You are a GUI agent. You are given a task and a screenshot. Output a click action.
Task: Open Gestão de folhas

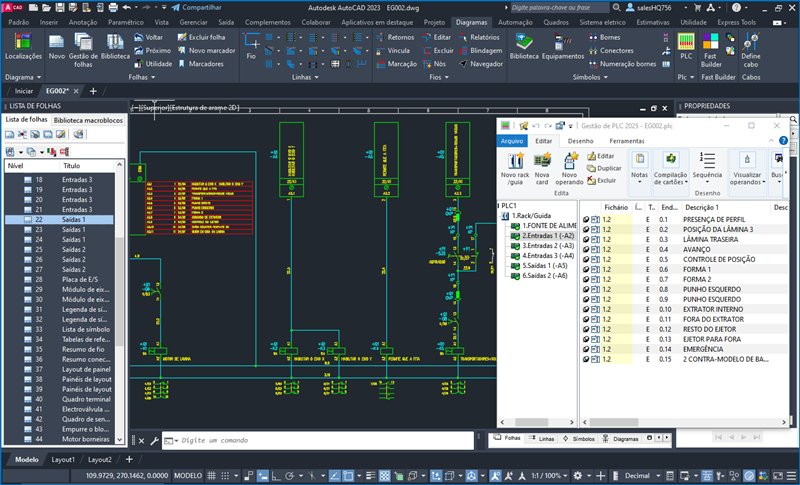click(x=83, y=50)
